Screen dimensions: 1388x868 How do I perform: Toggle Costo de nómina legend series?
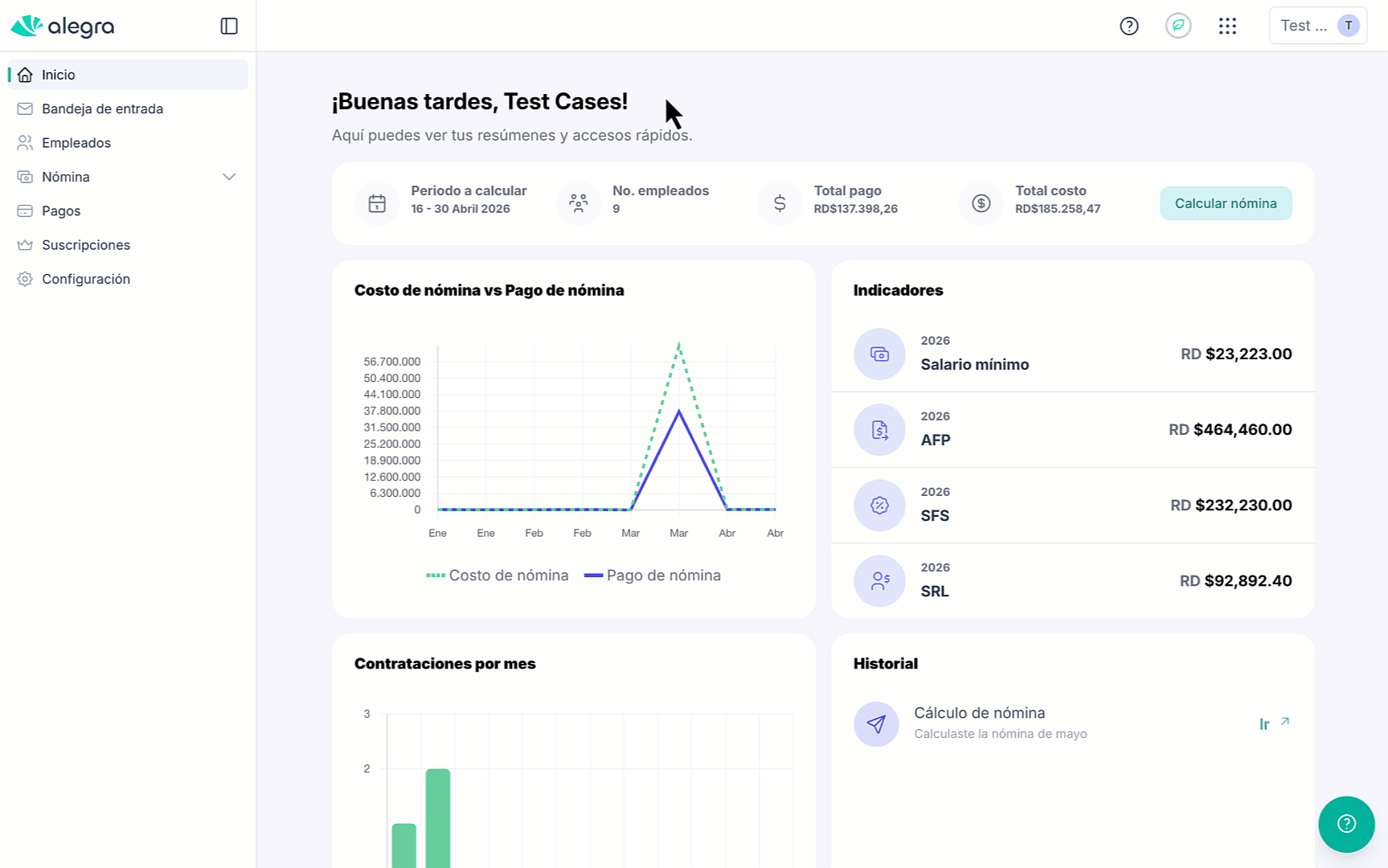coord(497,575)
